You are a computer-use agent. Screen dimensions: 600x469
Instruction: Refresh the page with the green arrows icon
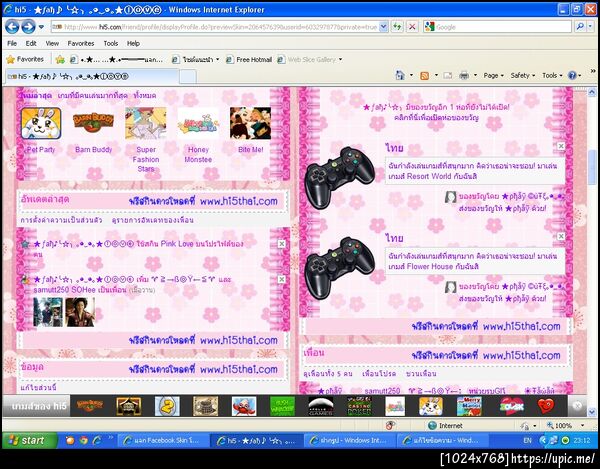(397, 27)
